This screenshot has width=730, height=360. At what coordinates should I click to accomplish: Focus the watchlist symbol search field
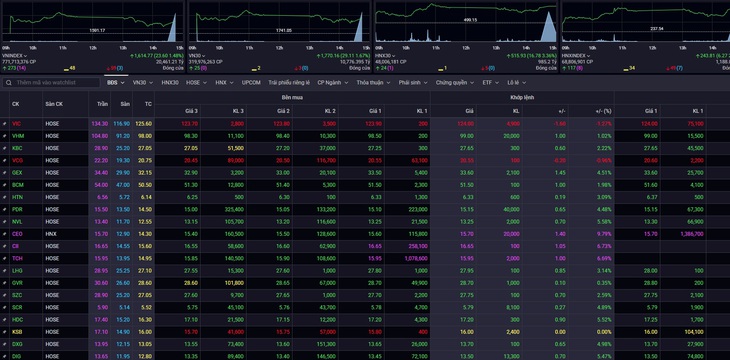[51, 82]
